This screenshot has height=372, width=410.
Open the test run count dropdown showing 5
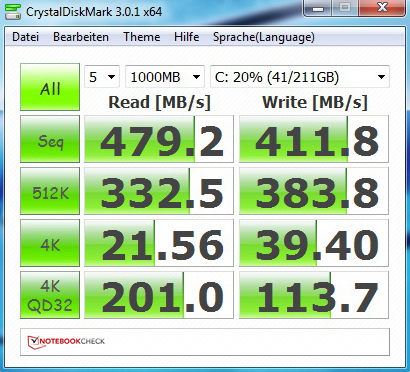click(102, 77)
